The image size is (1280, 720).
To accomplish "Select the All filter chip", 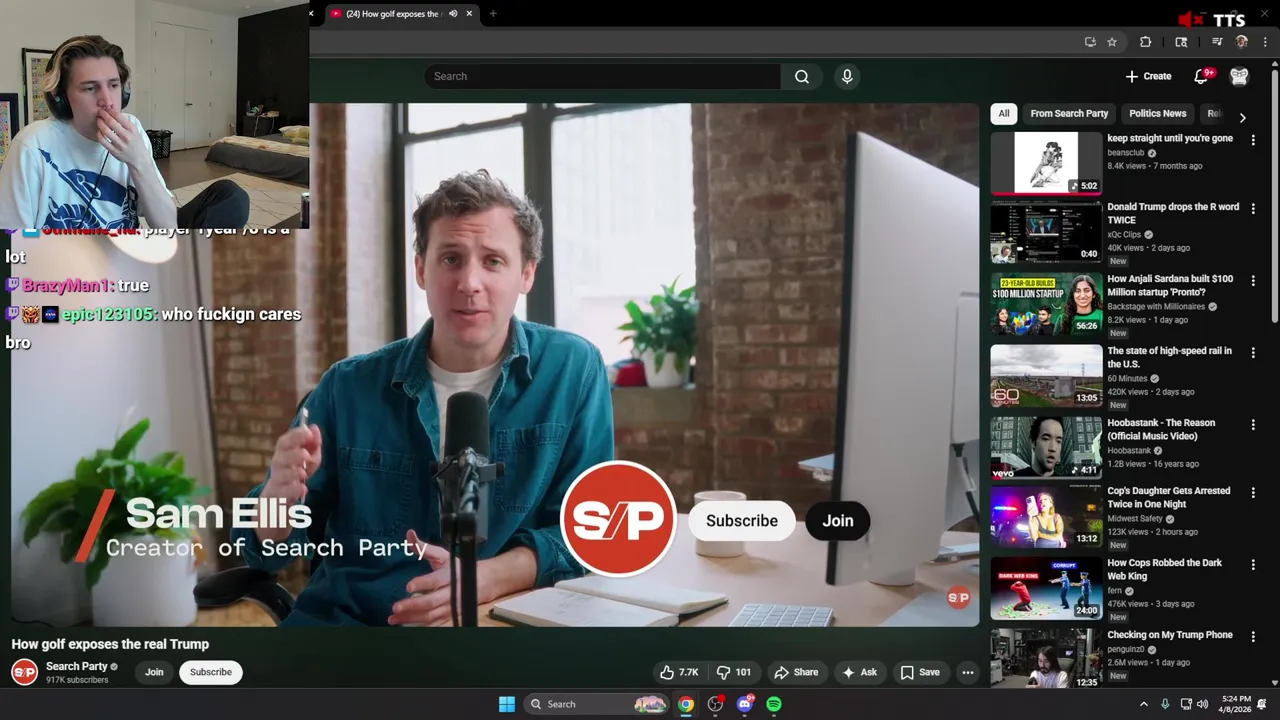I will pos(1004,114).
